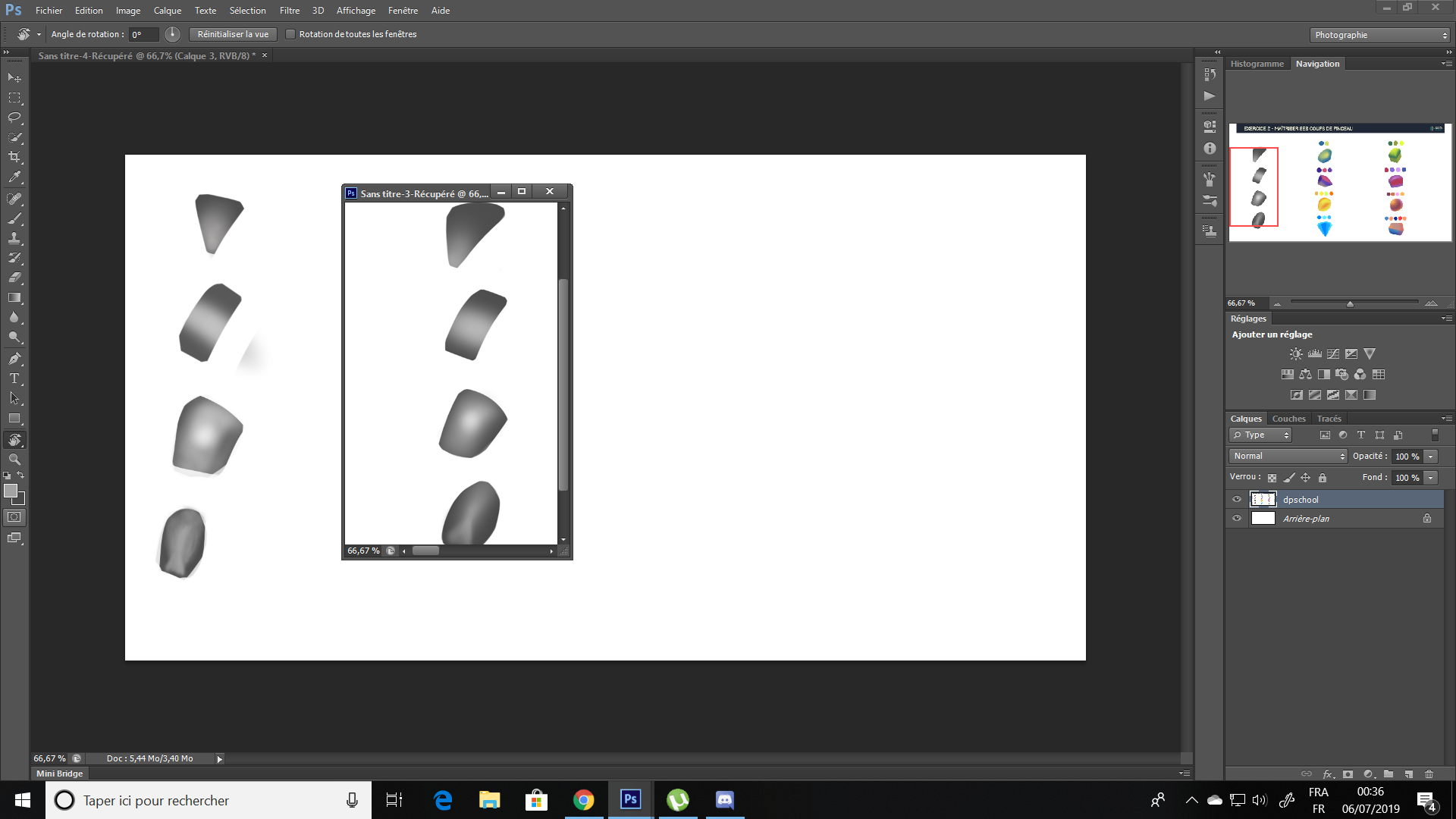
Task: Select the Crop tool
Action: 14,156
